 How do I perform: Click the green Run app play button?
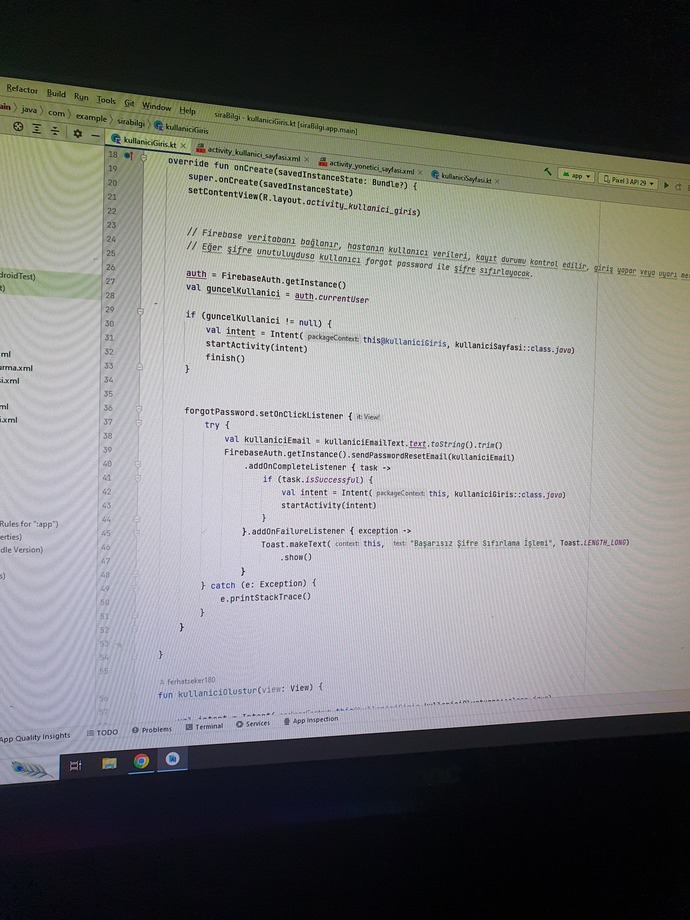tap(666, 185)
